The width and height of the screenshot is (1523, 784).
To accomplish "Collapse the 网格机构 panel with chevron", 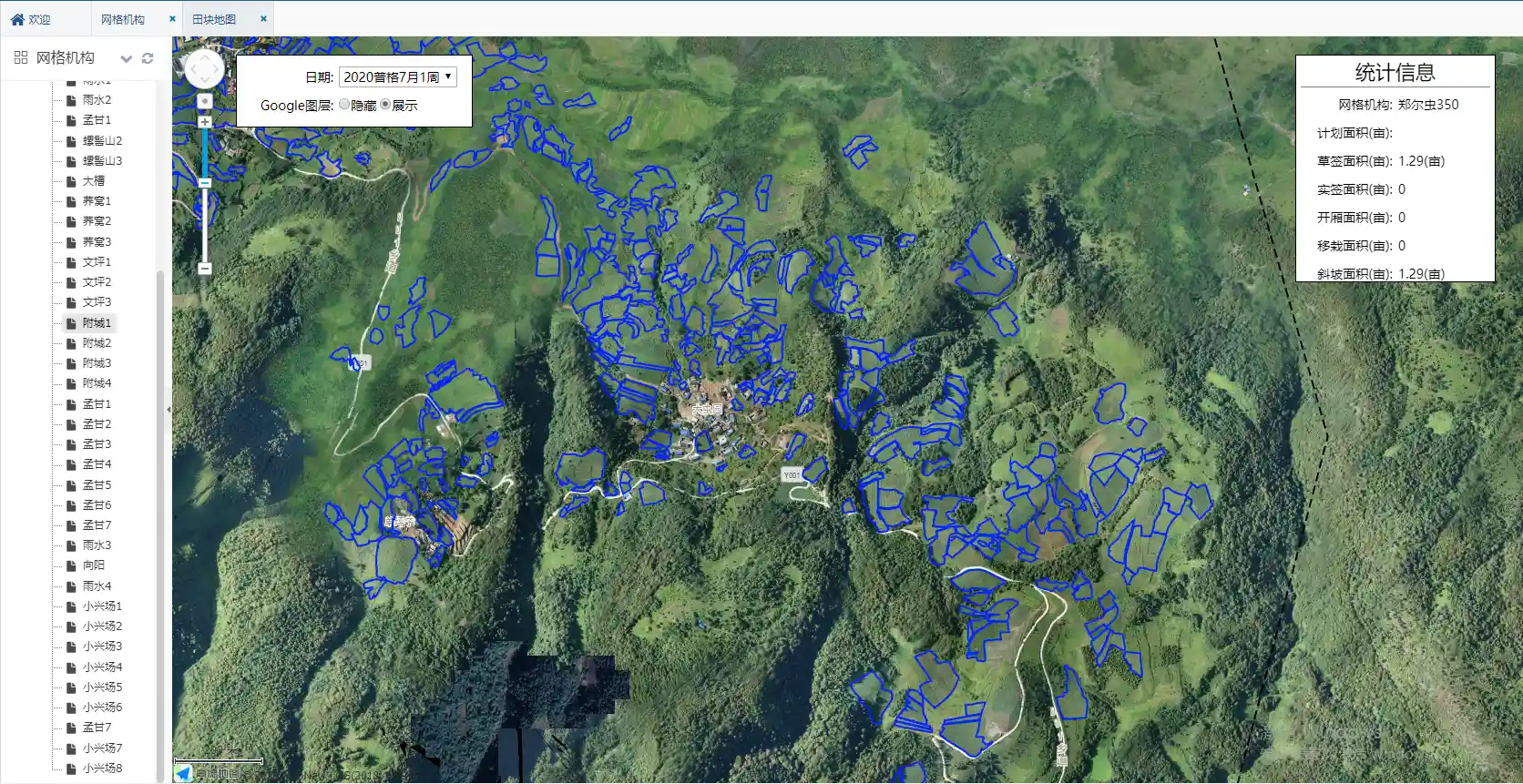I will pyautogui.click(x=127, y=58).
